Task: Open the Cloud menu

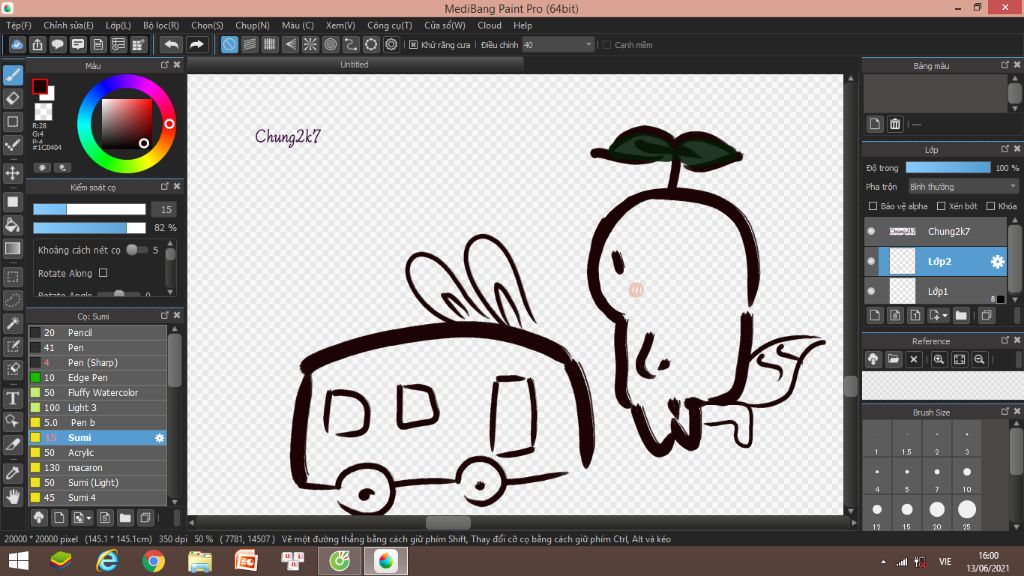Action: (x=489, y=25)
